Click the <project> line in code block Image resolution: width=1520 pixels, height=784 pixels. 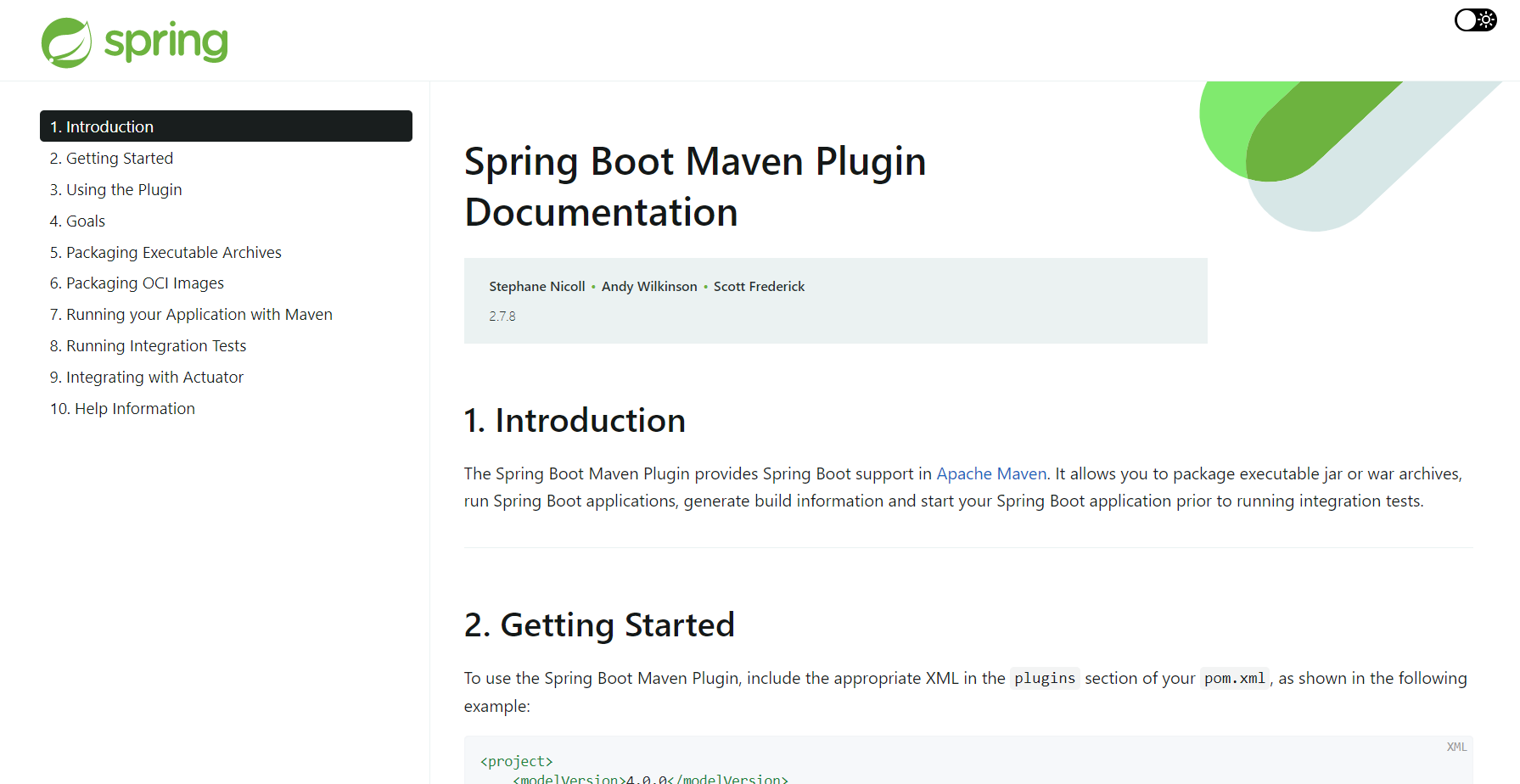516,761
